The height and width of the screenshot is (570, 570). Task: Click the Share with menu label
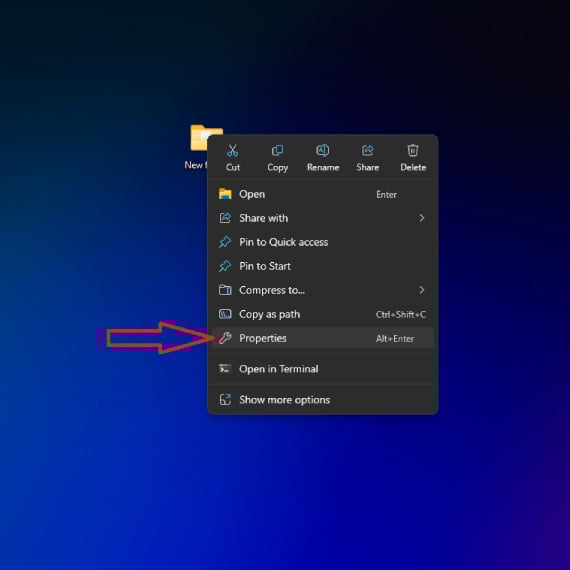coord(264,218)
